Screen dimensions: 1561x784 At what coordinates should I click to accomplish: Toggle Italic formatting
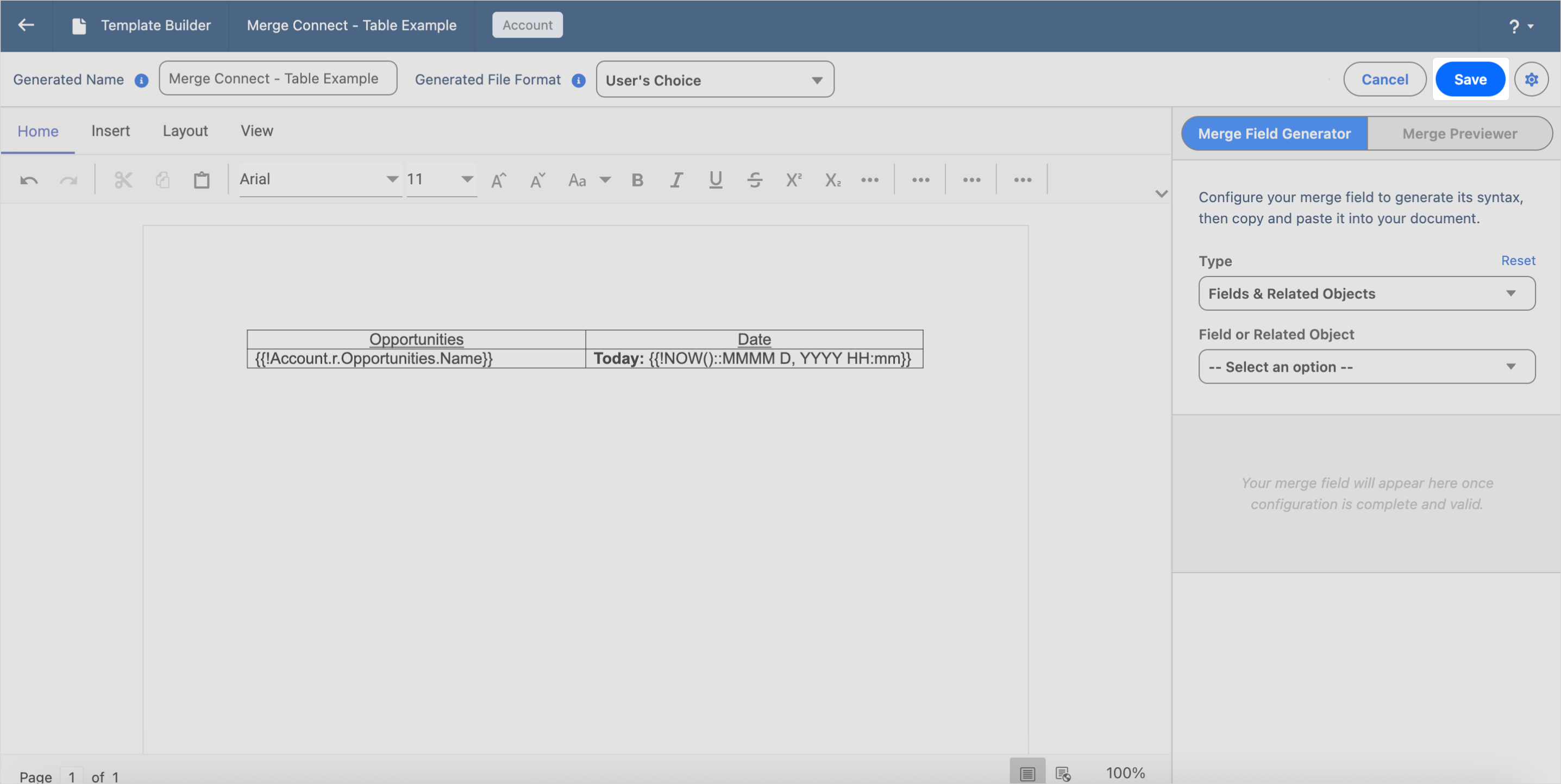click(676, 180)
